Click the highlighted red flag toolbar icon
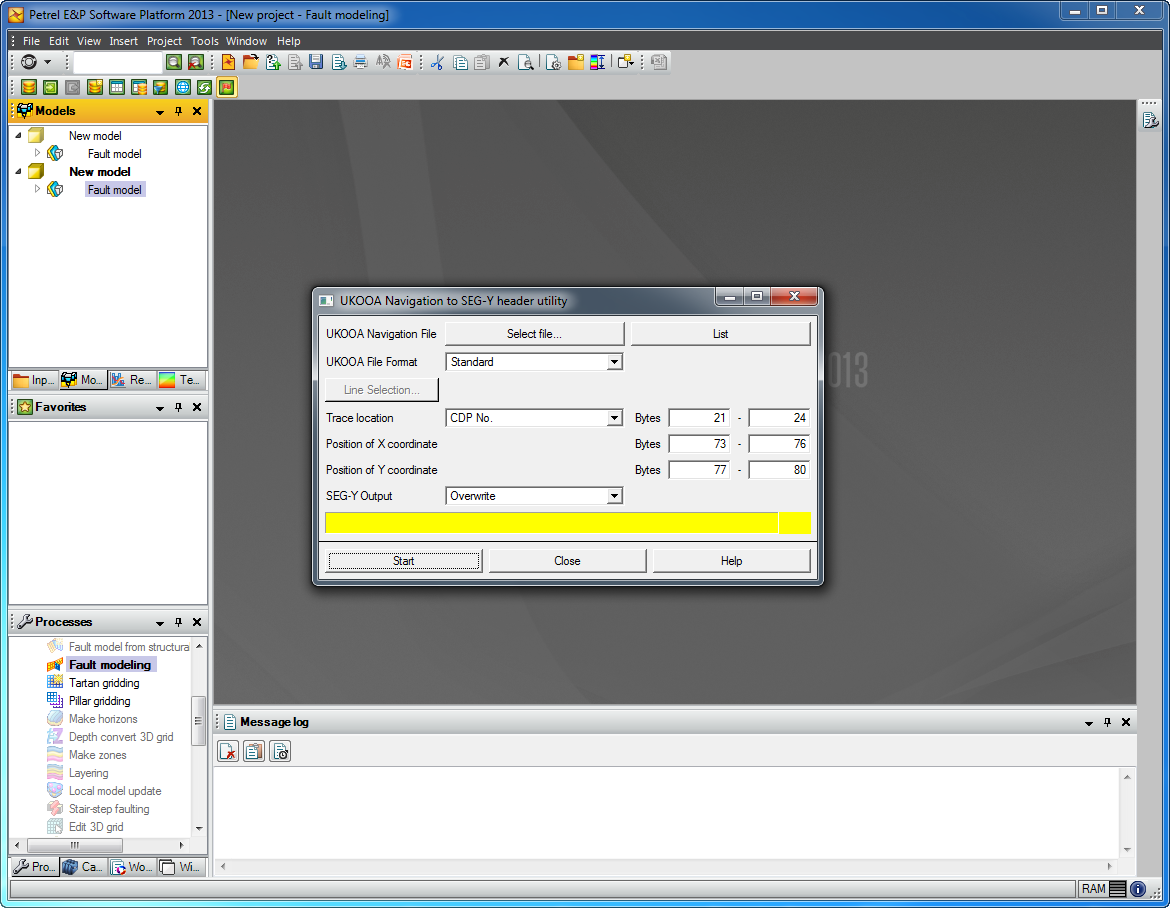 (227, 87)
